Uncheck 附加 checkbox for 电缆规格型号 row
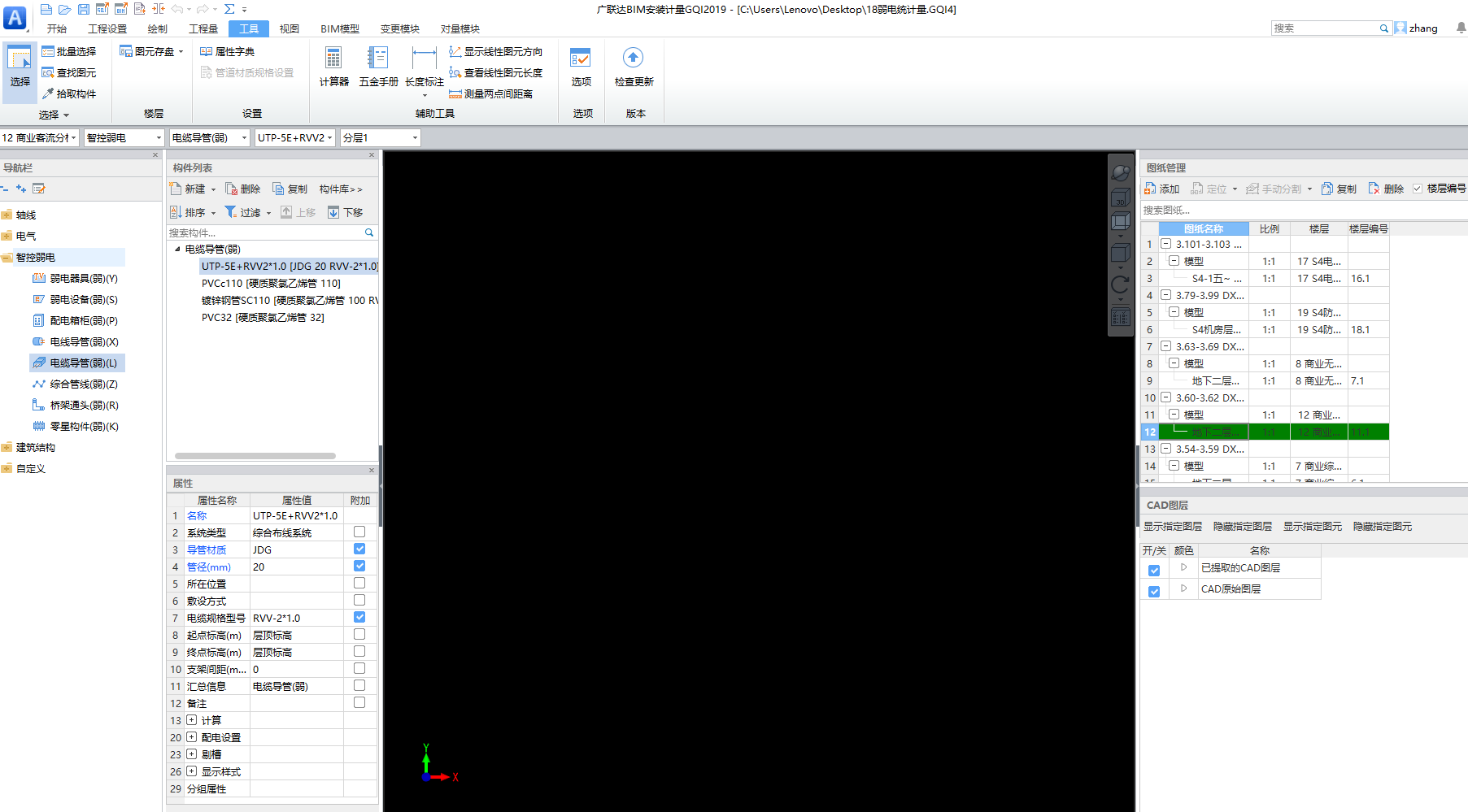This screenshot has width=1468, height=812. click(359, 617)
